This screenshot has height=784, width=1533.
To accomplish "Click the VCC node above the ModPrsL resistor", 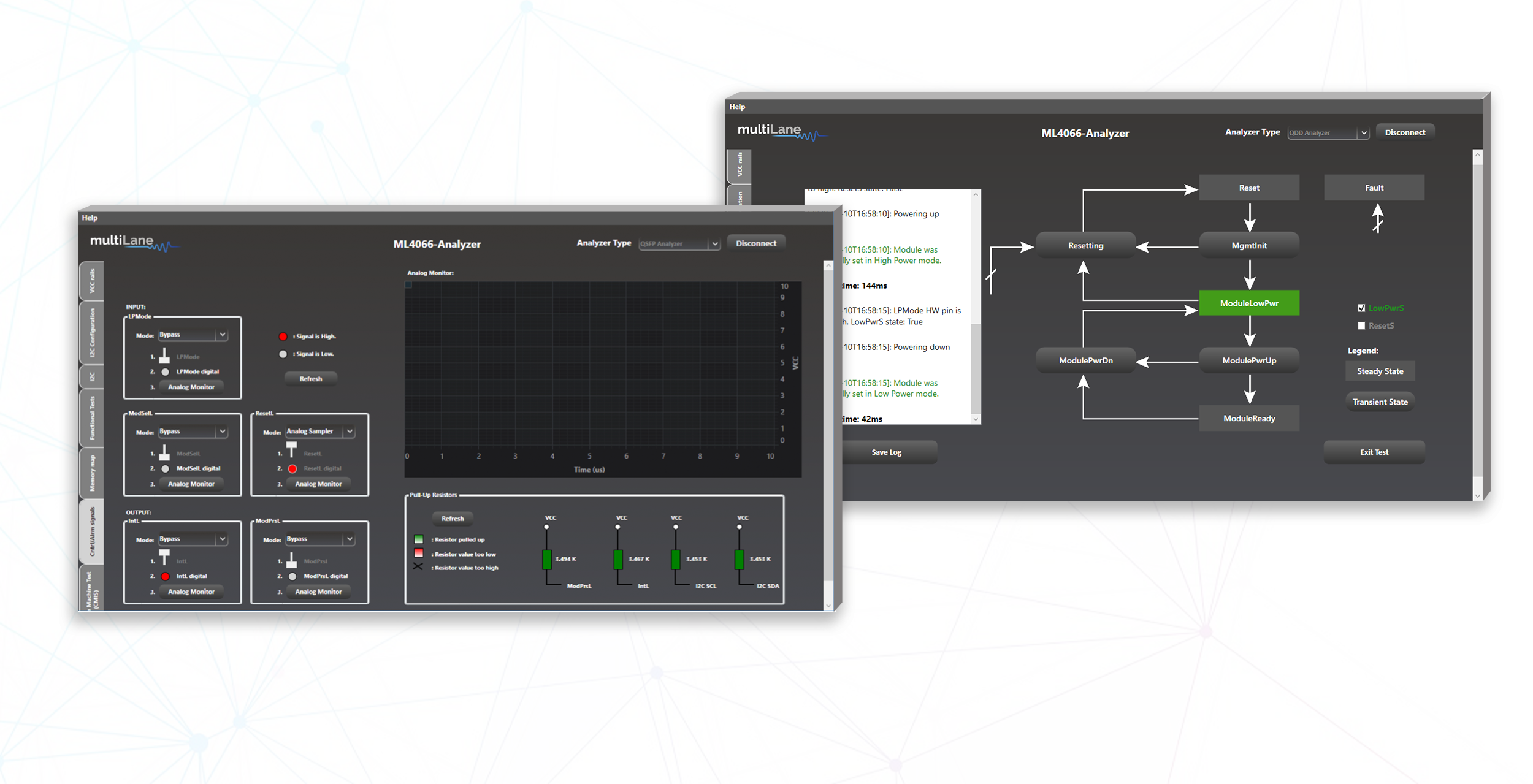I will 546,527.
